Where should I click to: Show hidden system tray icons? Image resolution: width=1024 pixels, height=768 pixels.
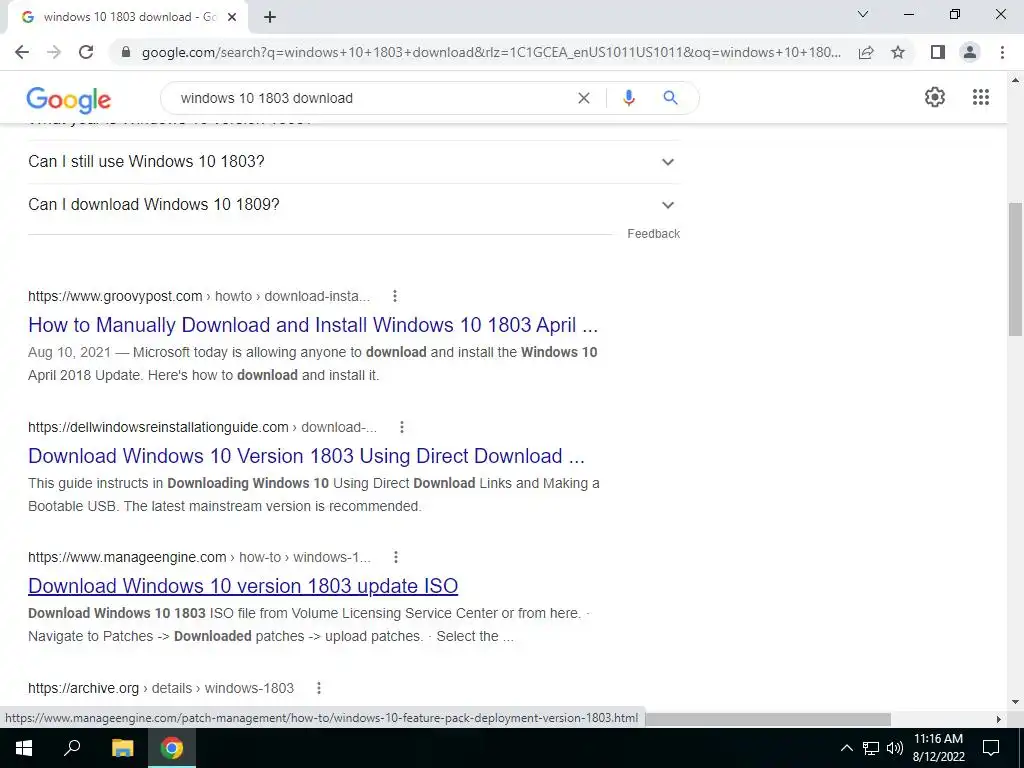pyautogui.click(x=846, y=748)
